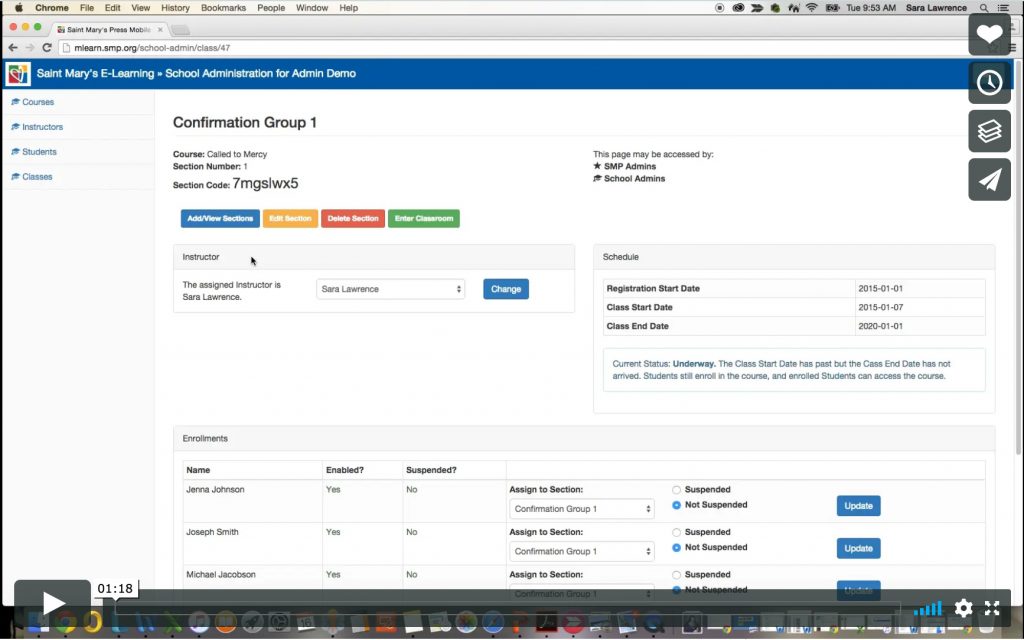Reload the current page in Chrome
Image resolution: width=1024 pixels, height=640 pixels.
(x=46, y=48)
